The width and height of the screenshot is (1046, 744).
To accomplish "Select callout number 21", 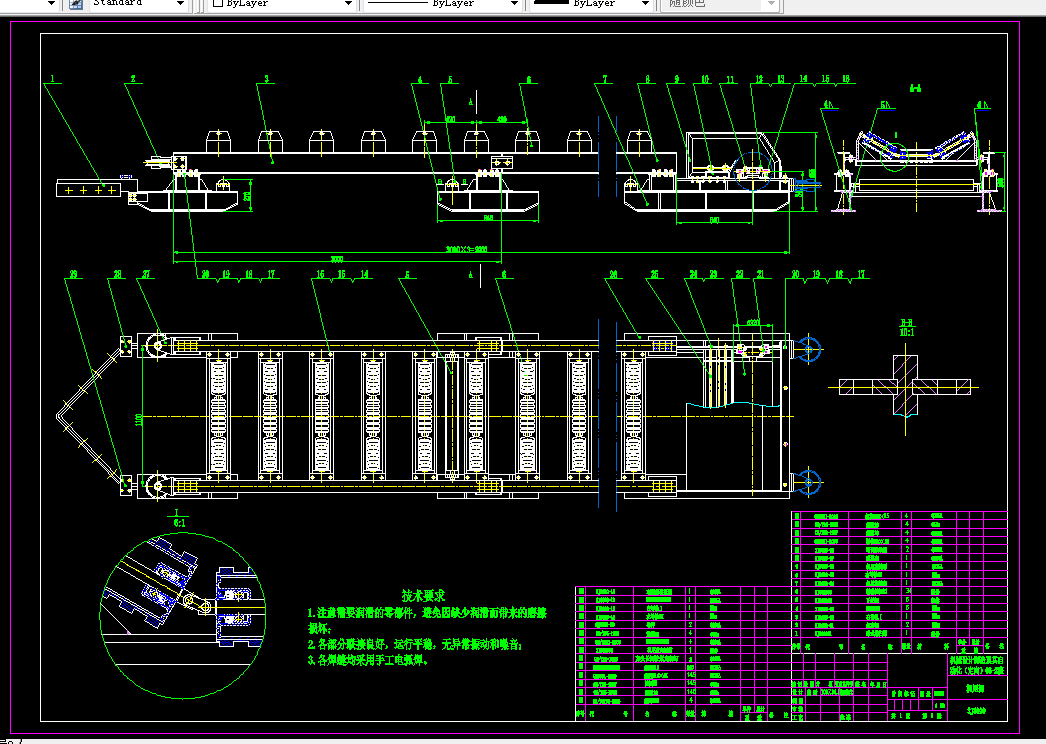I will click(760, 274).
